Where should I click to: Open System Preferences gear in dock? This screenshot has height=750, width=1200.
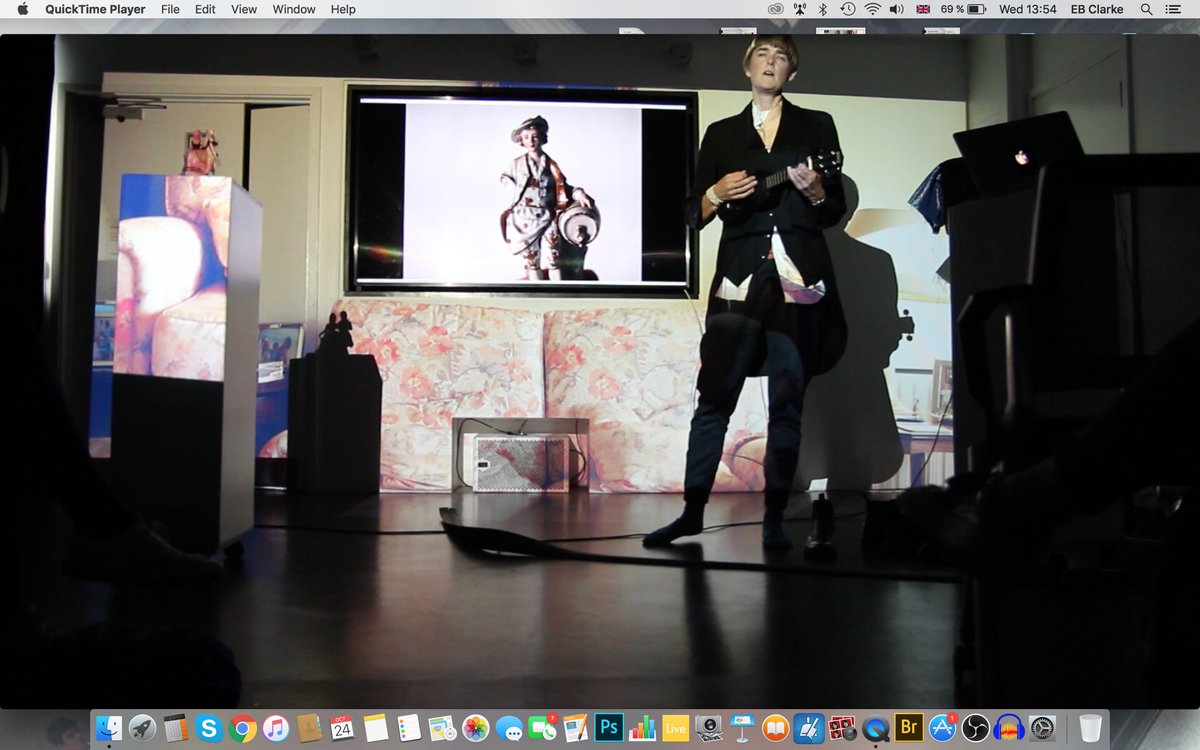point(1042,728)
